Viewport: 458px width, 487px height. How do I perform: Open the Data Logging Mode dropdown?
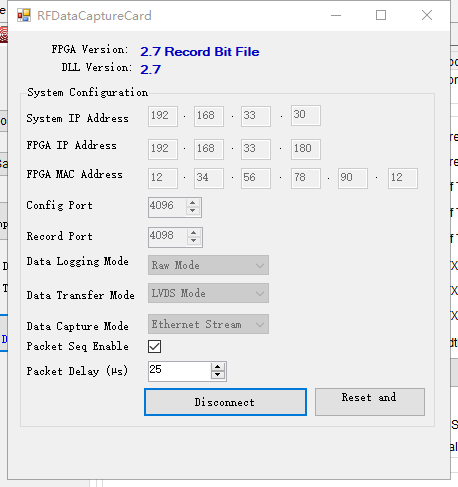click(208, 265)
